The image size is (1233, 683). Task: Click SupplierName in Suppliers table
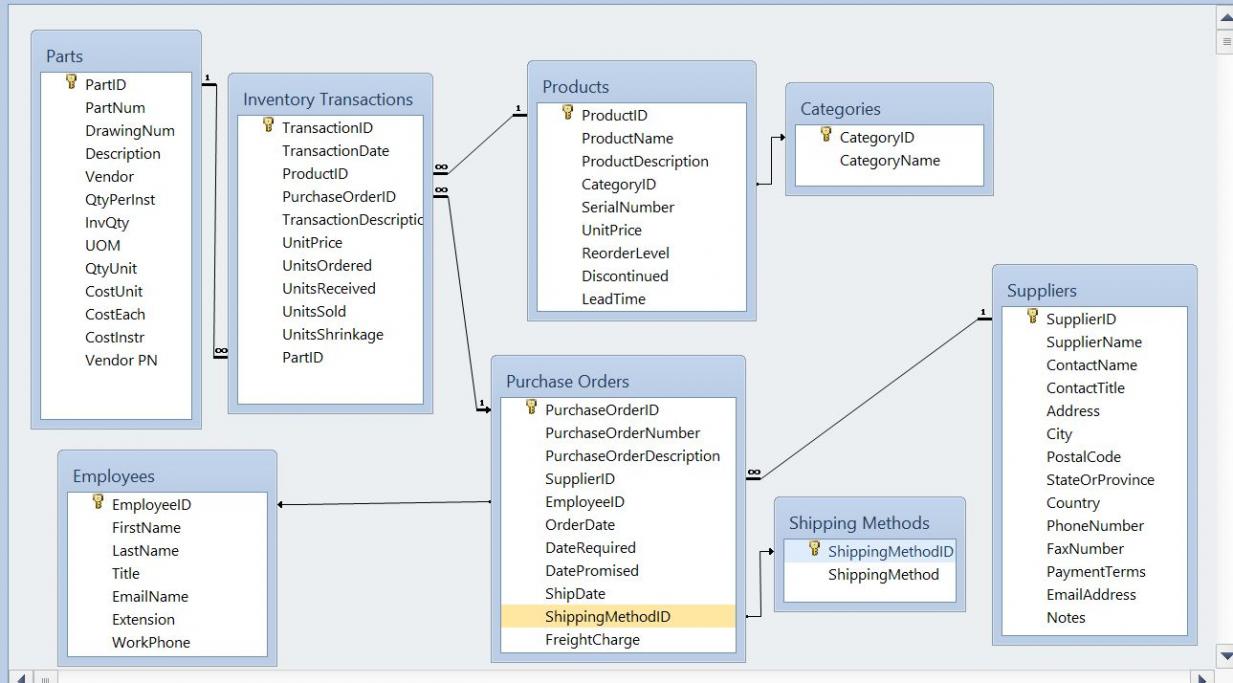[1094, 342]
